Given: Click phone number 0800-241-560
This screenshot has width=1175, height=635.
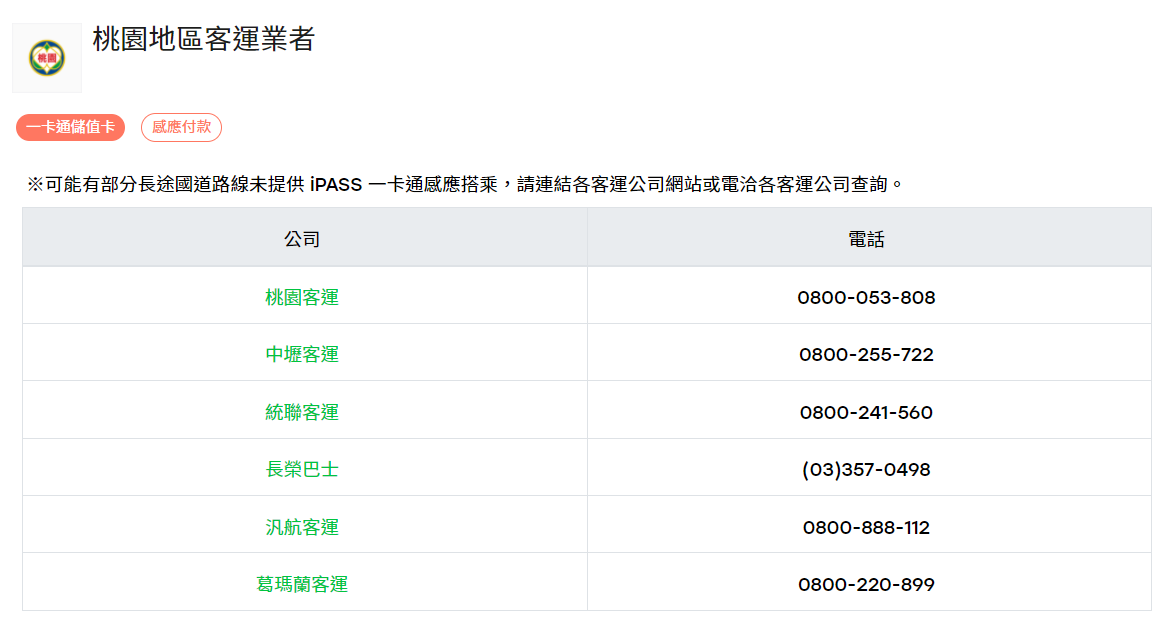Looking at the screenshot, I should (866, 412).
